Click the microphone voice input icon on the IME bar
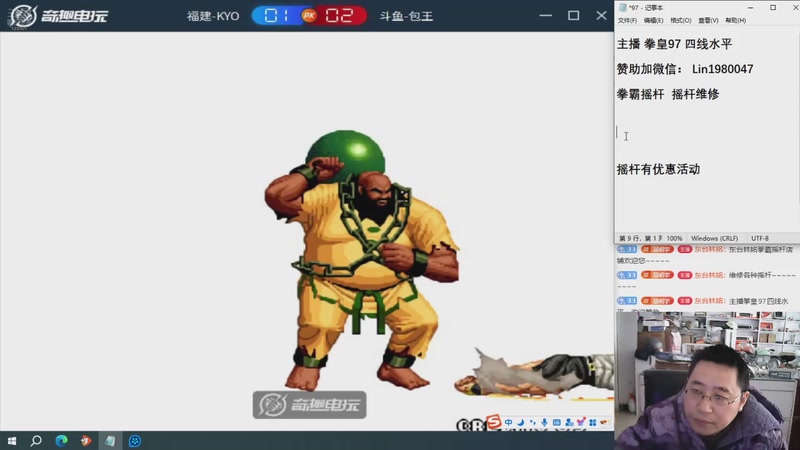This screenshot has height=450, width=800. [544, 422]
